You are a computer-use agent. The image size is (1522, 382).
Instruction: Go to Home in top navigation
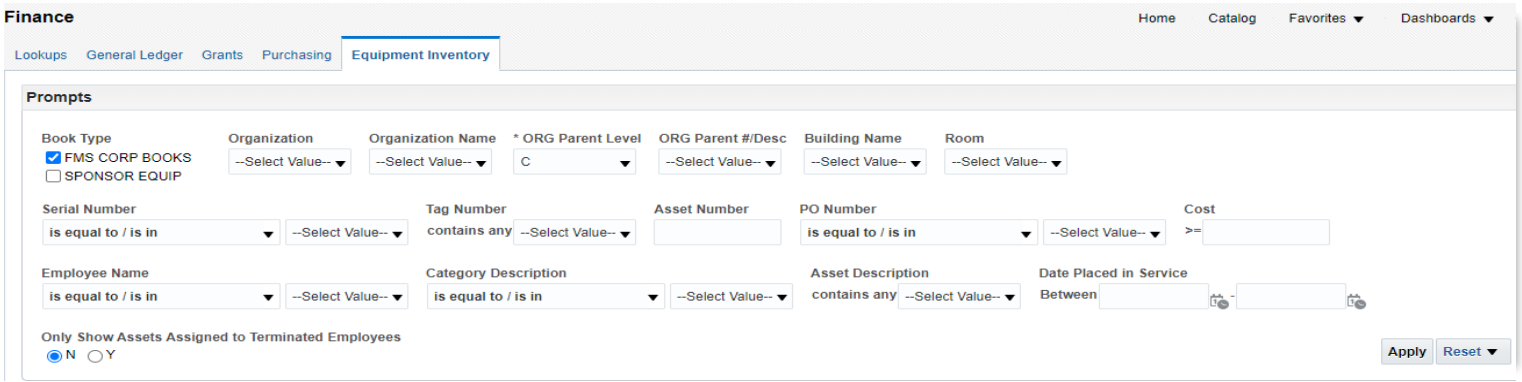1157,18
